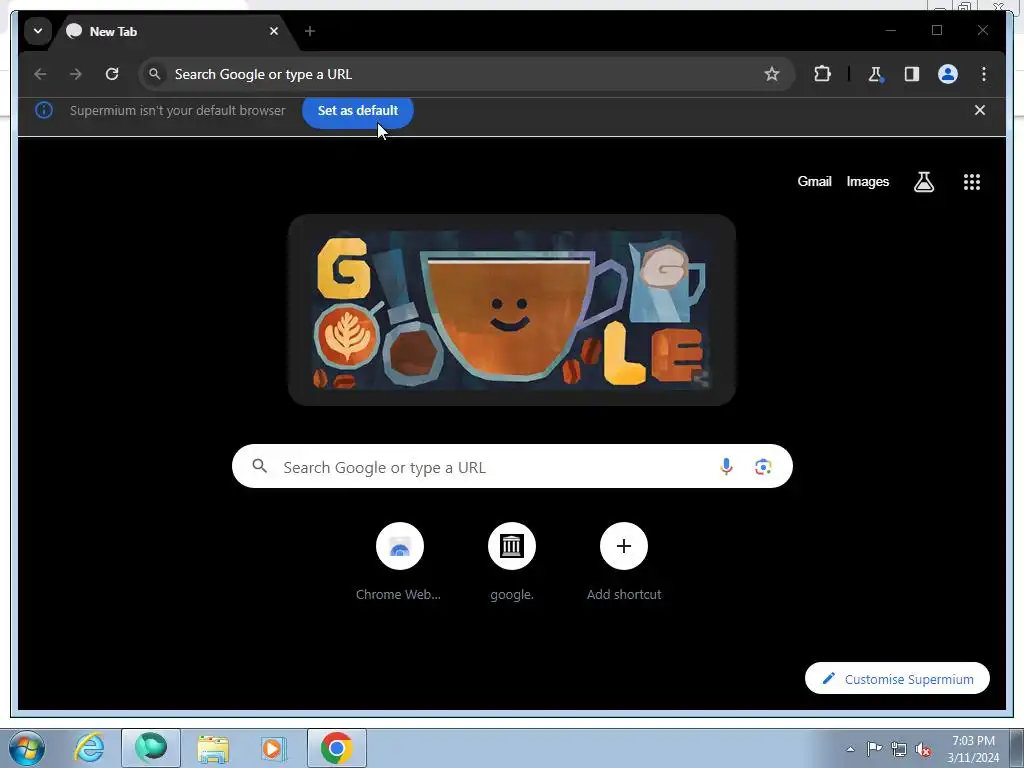Launch Internet Explorer from taskbar
This screenshot has height=768, width=1024.
tap(89, 748)
